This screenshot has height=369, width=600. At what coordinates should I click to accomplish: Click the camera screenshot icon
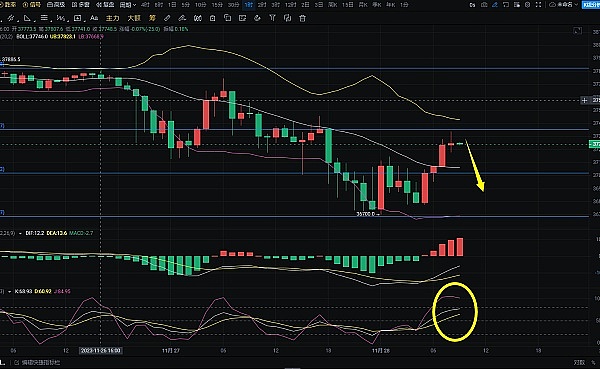coord(484,5)
